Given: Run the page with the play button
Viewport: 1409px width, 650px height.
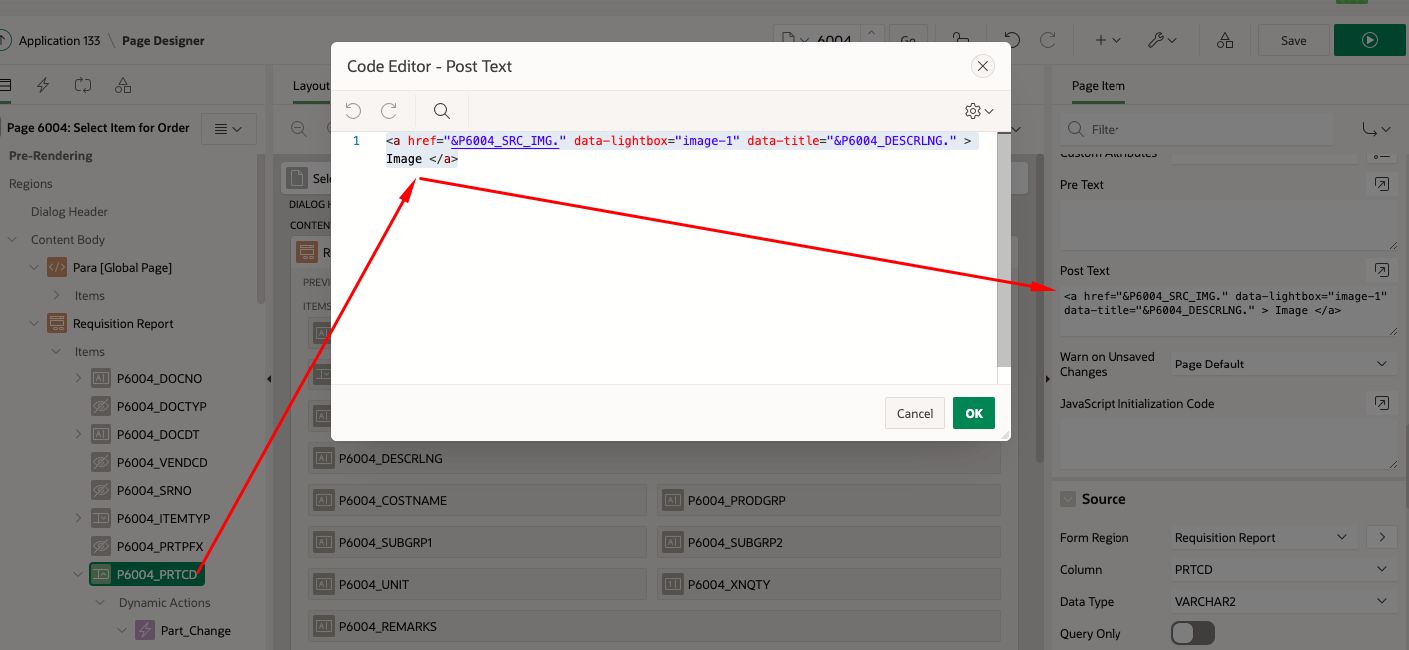Looking at the screenshot, I should click(1369, 41).
